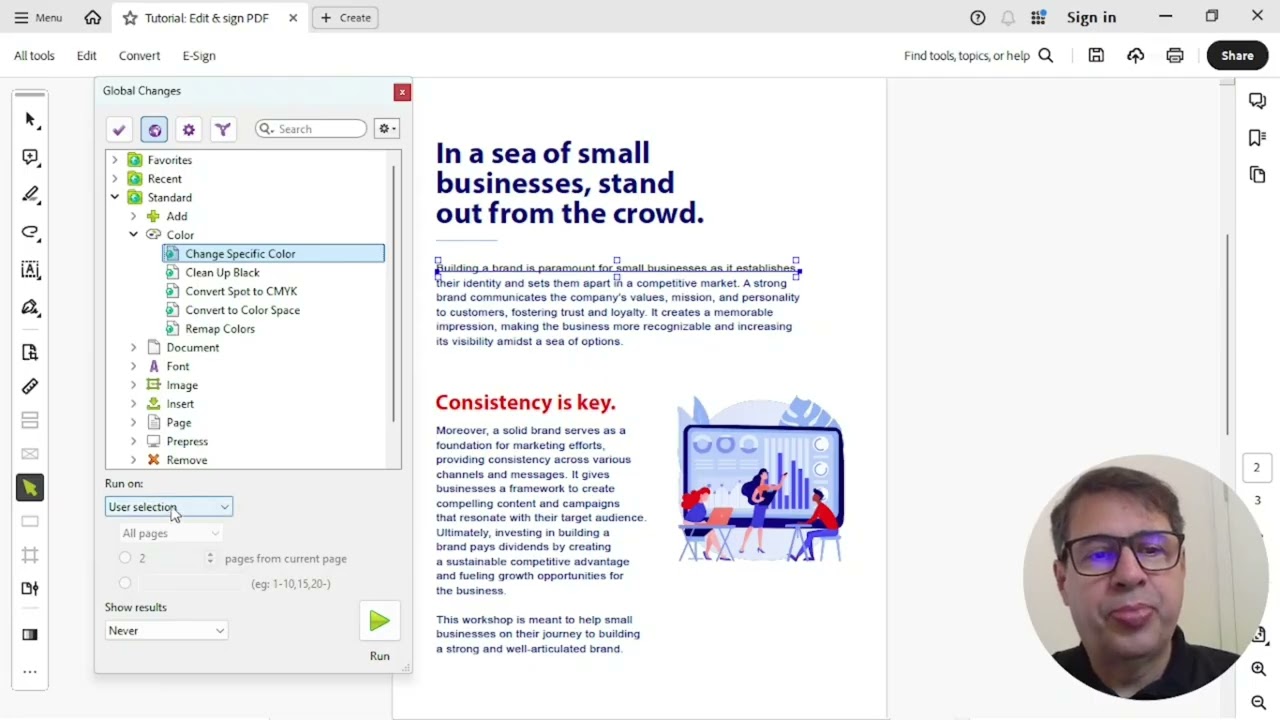Screen dimensions: 1280x720
Task: Print the document via printer icon
Action: click(1175, 56)
